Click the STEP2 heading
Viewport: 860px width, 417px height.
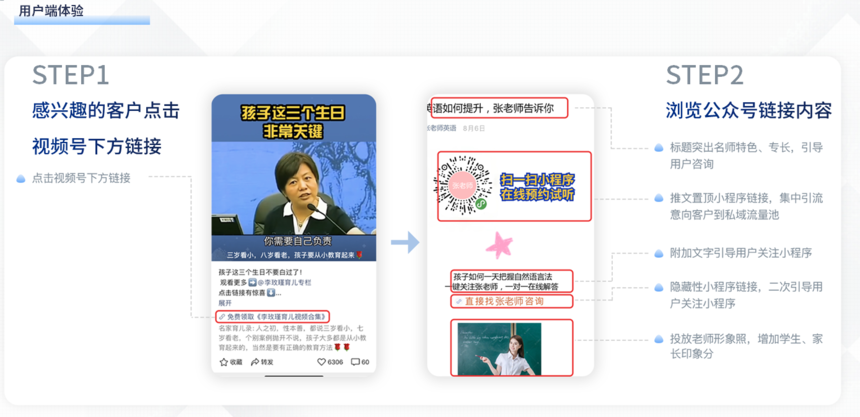704,76
